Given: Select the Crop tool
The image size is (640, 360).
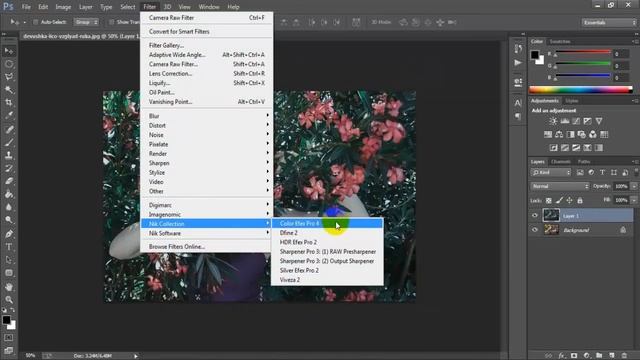Looking at the screenshot, I should point(9,102).
